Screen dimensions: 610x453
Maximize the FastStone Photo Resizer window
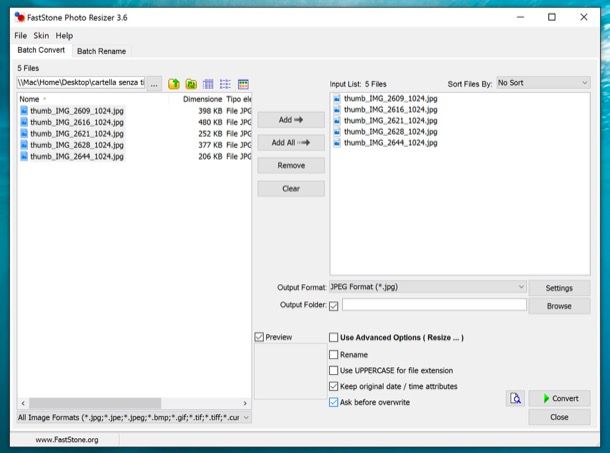tap(552, 17)
